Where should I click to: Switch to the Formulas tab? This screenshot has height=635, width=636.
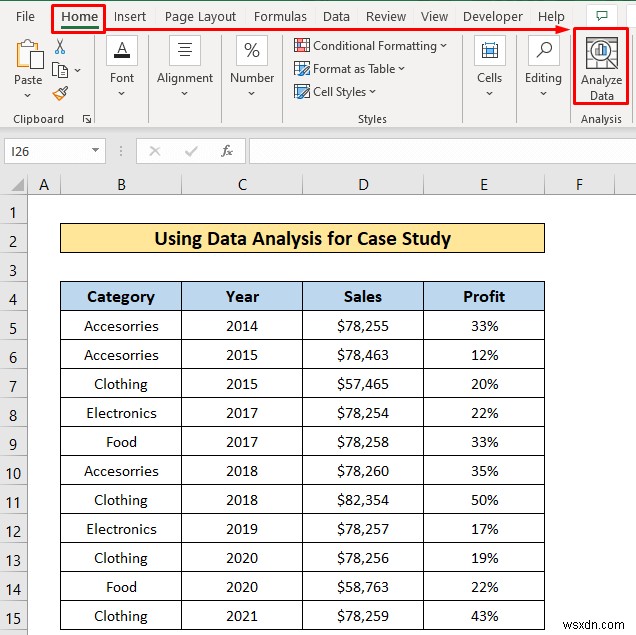point(280,17)
